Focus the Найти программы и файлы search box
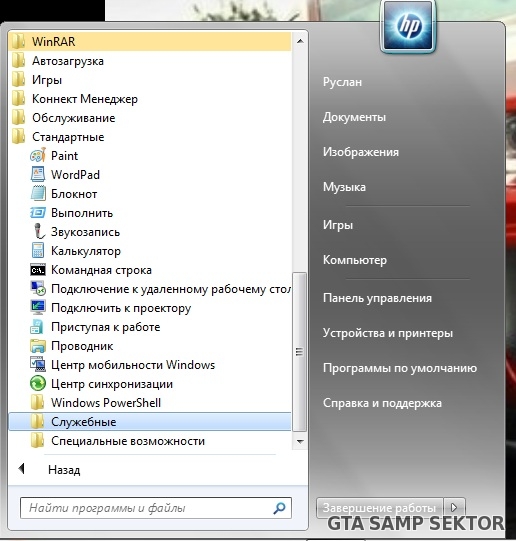The image size is (516, 541). (156, 508)
